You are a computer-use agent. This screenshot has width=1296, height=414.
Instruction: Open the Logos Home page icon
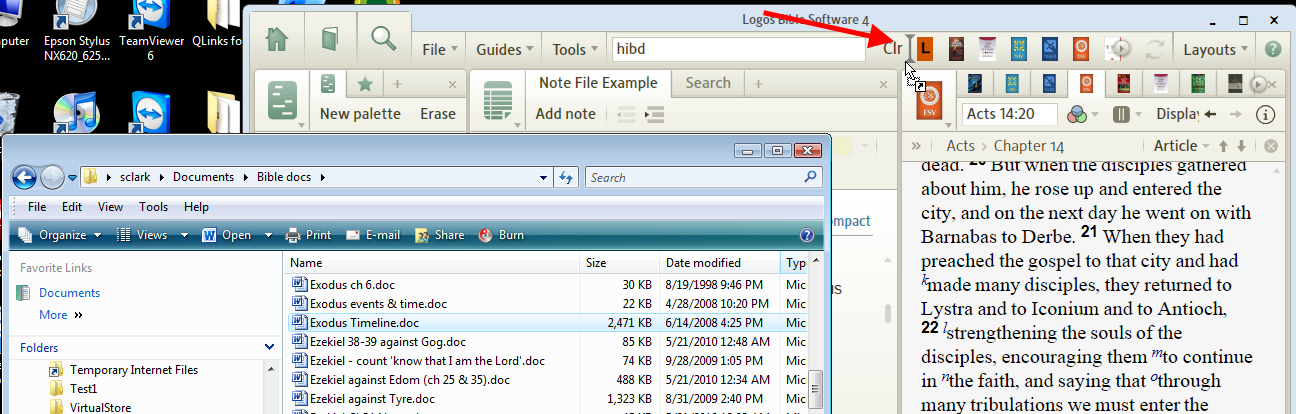click(x=279, y=40)
